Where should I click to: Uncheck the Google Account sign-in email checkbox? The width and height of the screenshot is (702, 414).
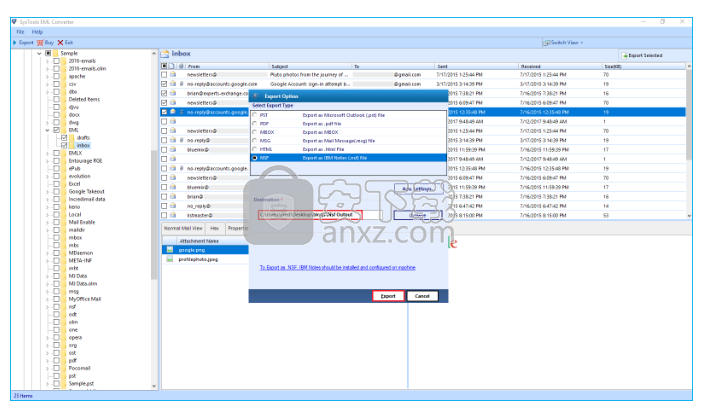(x=164, y=84)
